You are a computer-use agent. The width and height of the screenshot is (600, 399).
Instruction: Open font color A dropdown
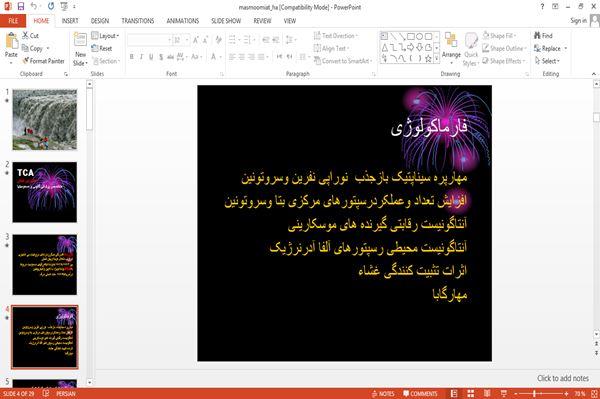tap(216, 57)
